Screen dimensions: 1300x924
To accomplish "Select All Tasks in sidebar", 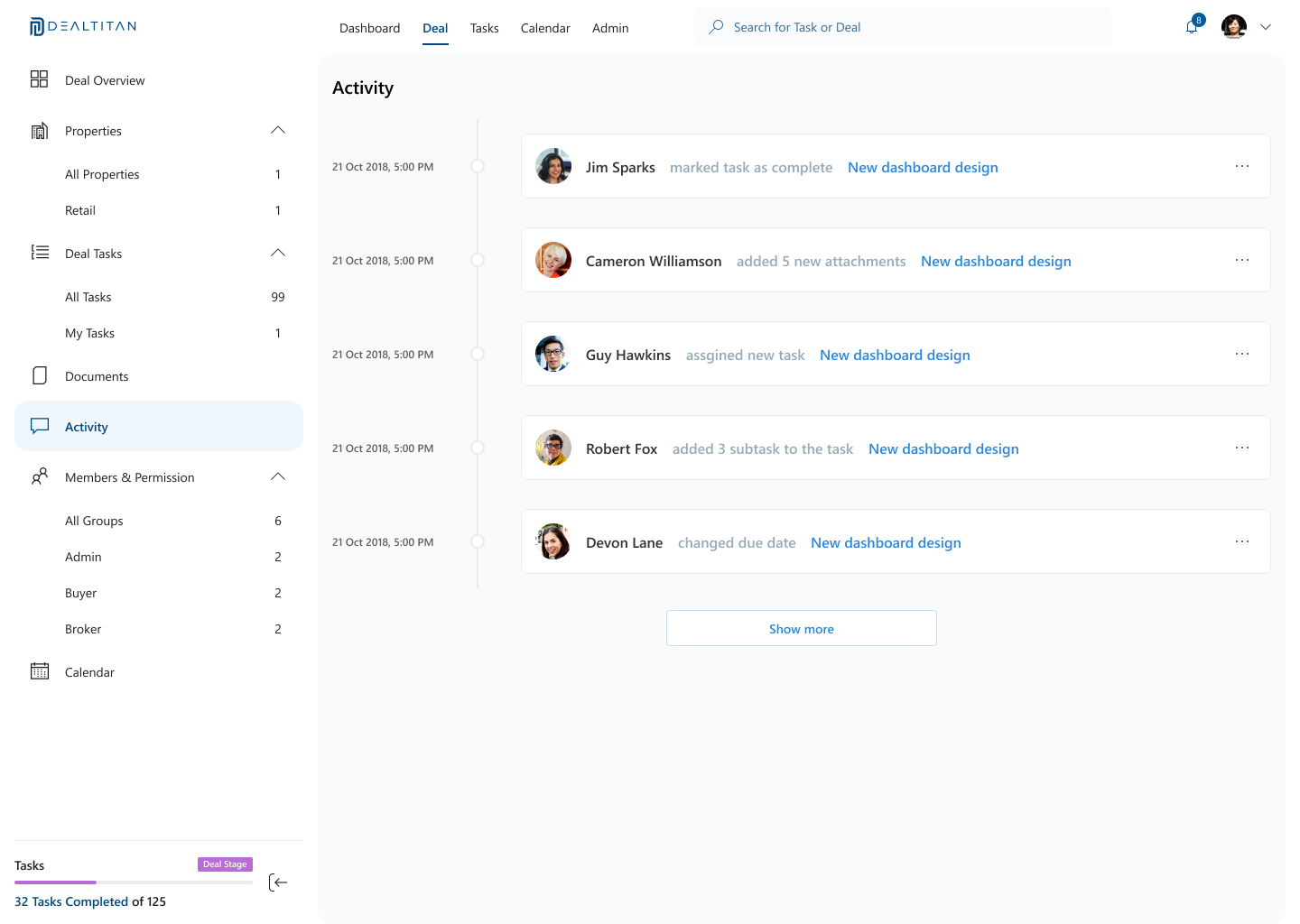I will [x=88, y=297].
